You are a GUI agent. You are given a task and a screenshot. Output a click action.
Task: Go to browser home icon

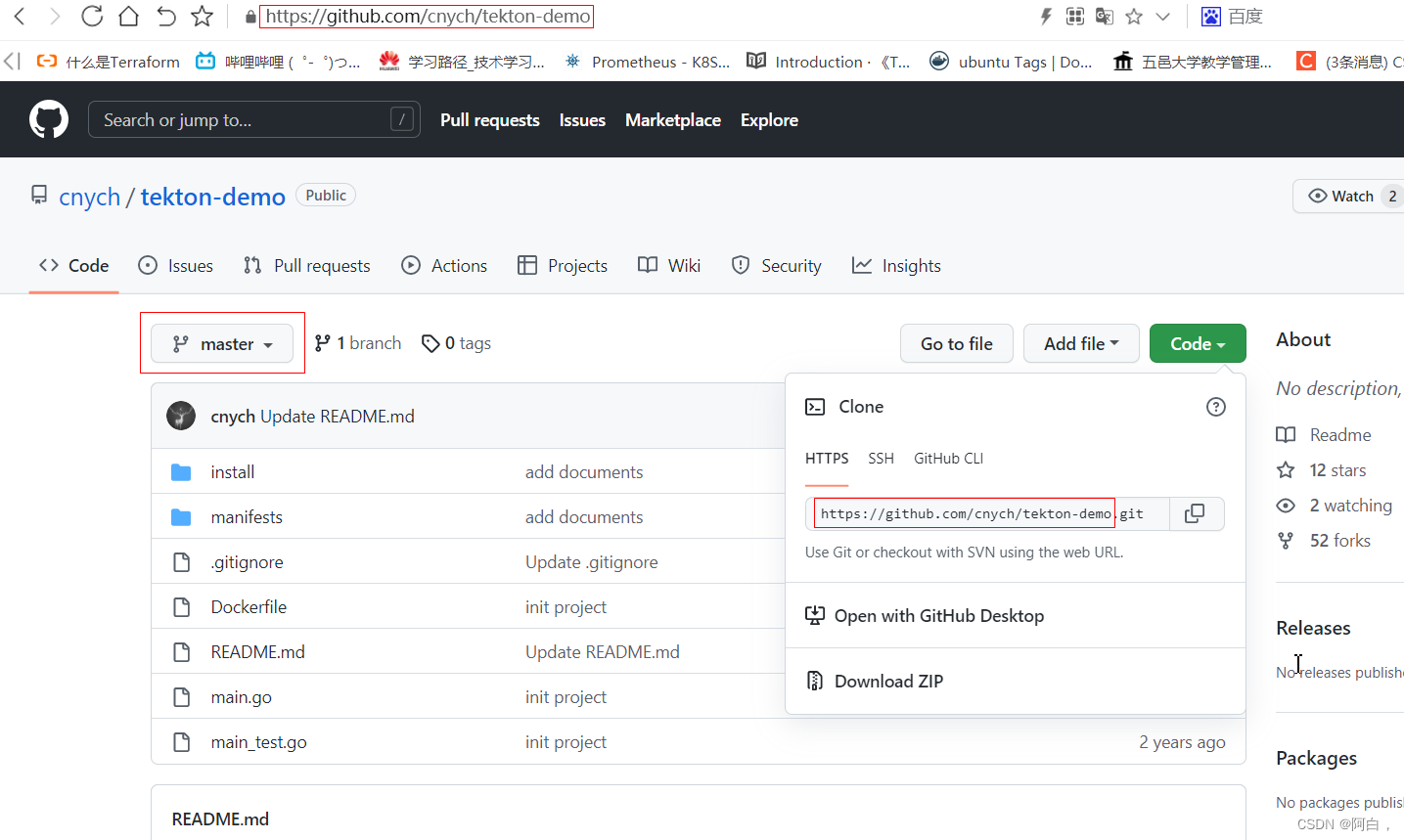[128, 16]
